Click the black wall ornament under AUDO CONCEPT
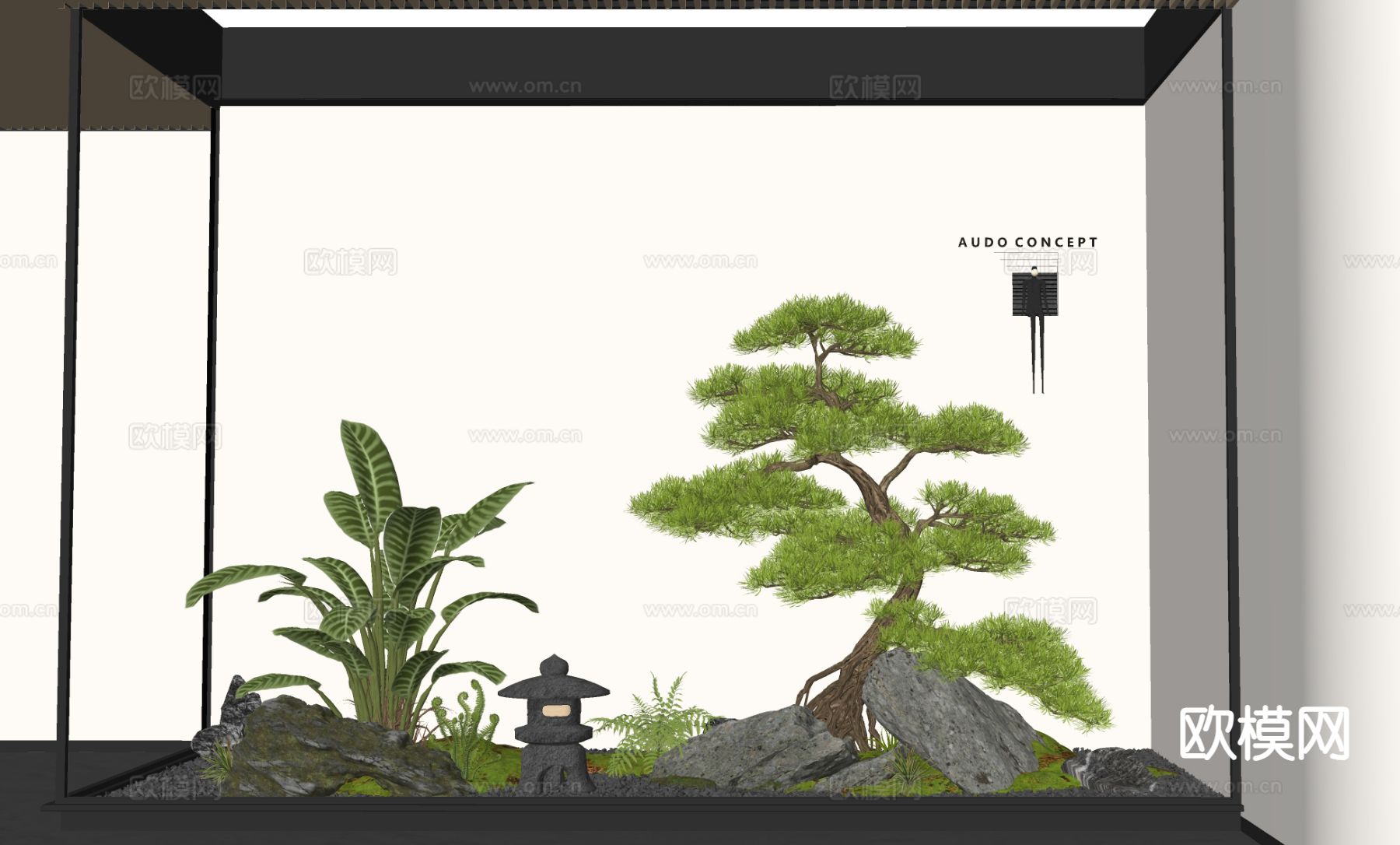 (1034, 328)
